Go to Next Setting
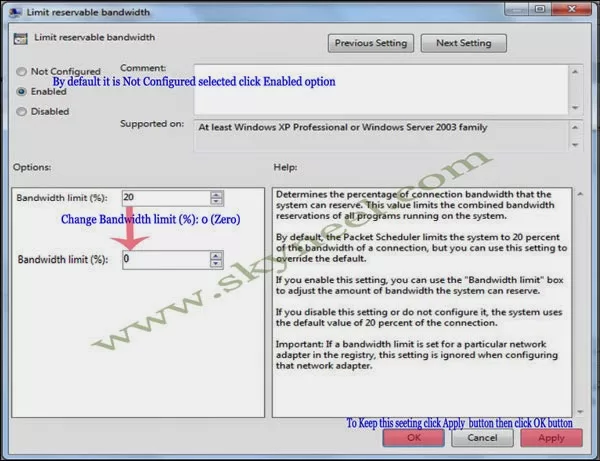This screenshot has height=461, width=600. (463, 43)
